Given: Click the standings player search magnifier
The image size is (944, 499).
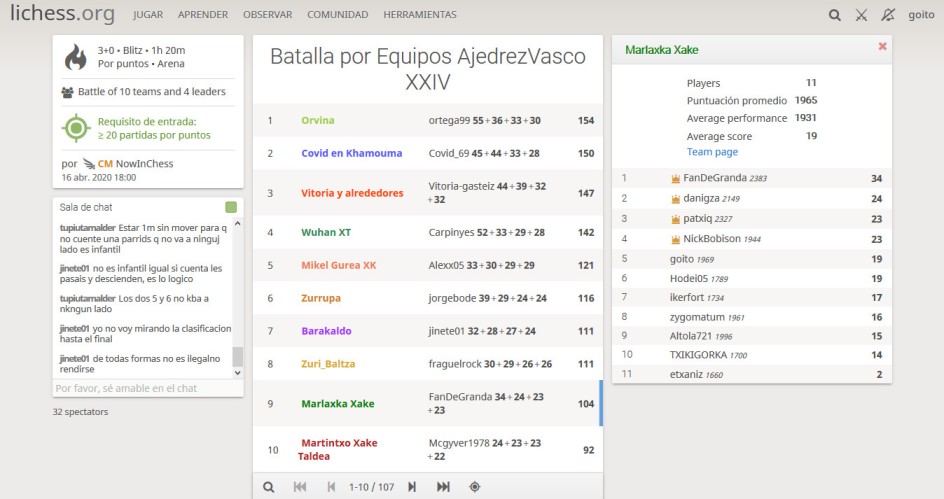Looking at the screenshot, I should tap(268, 487).
